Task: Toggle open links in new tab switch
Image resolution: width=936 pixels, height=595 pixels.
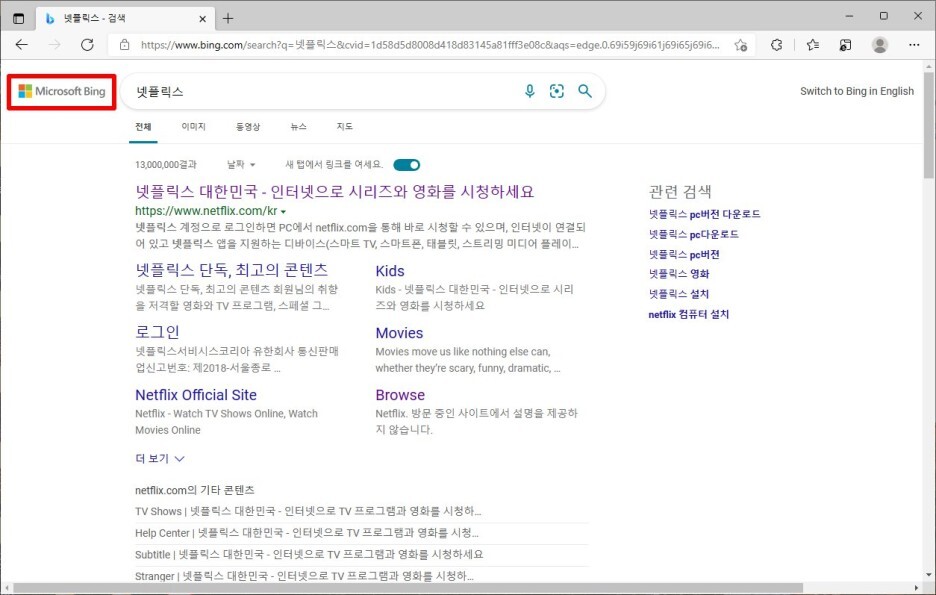Action: pyautogui.click(x=407, y=165)
